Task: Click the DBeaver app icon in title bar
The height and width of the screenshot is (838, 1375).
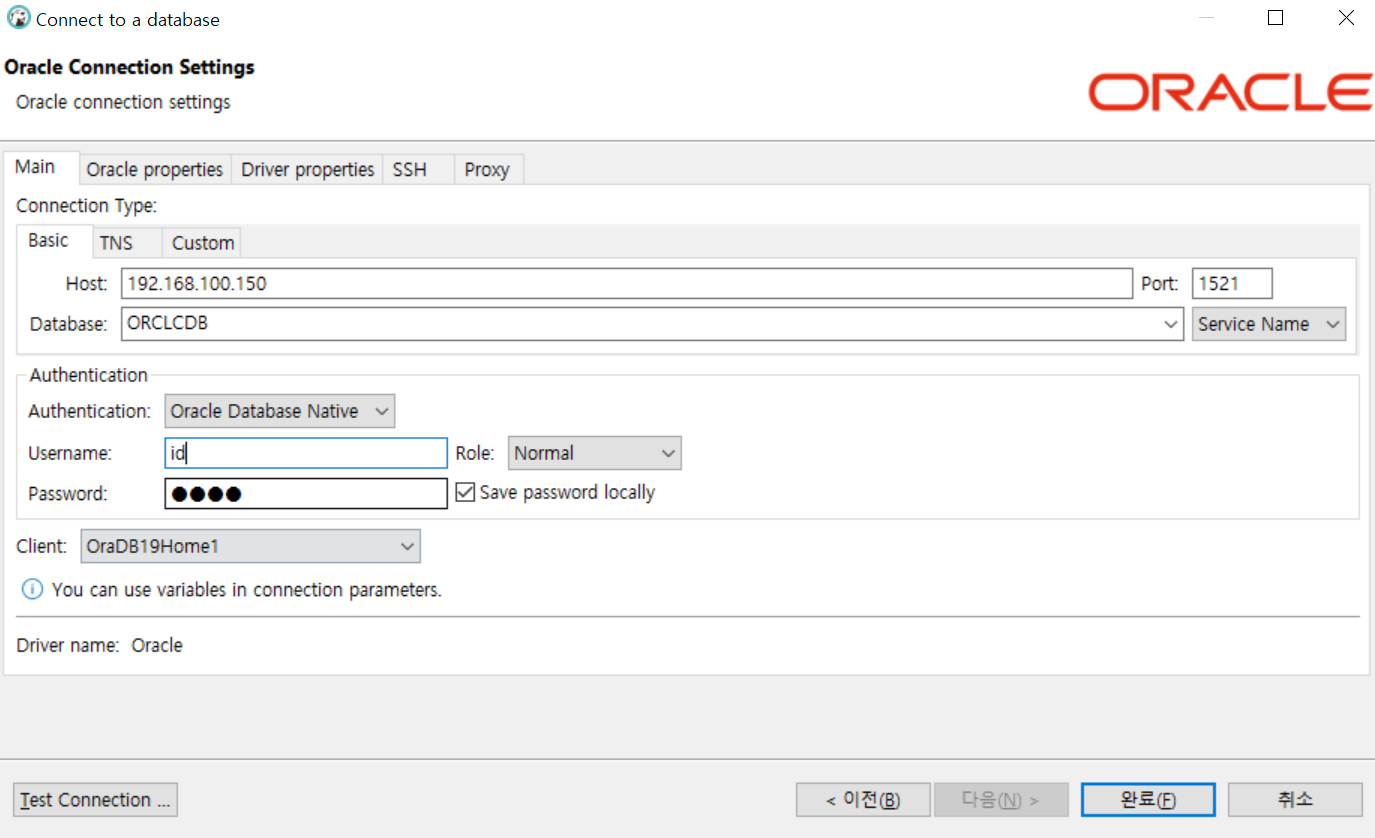Action: click(18, 18)
